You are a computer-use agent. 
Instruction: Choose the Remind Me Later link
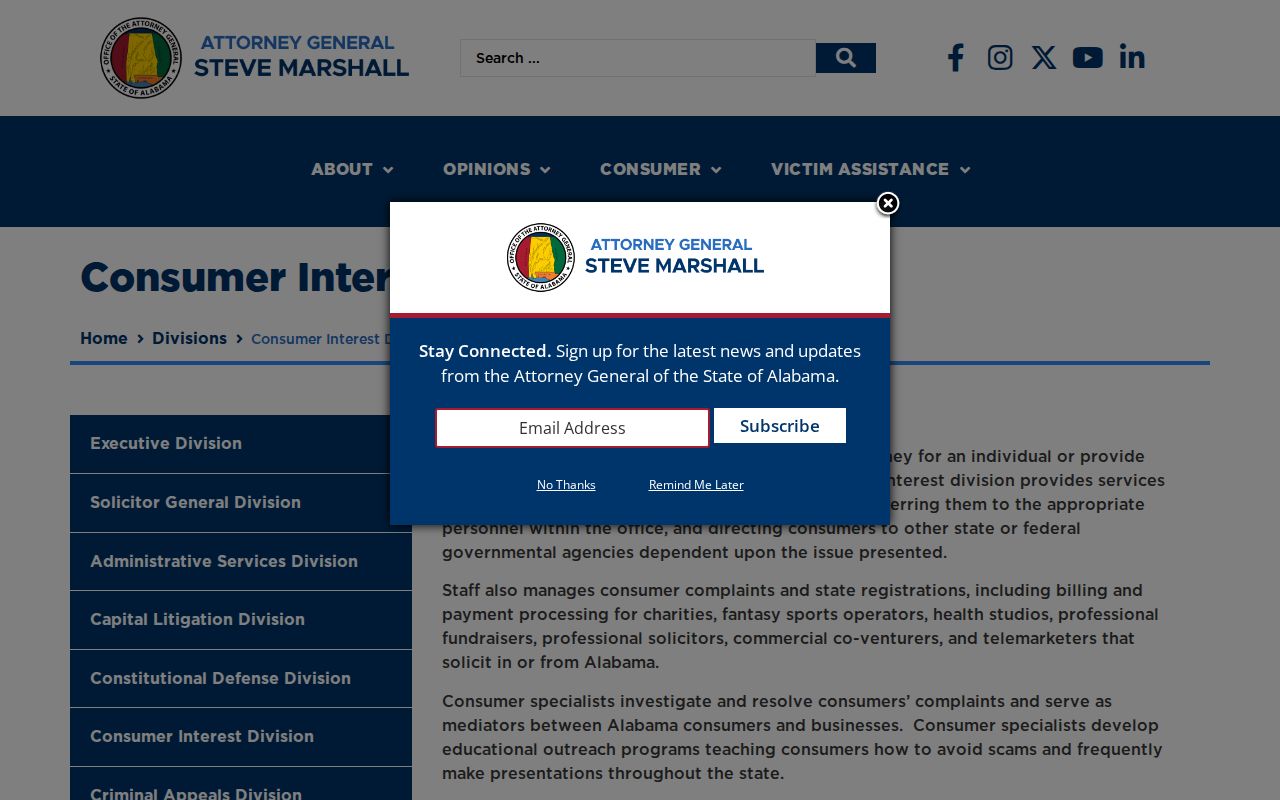coord(696,485)
